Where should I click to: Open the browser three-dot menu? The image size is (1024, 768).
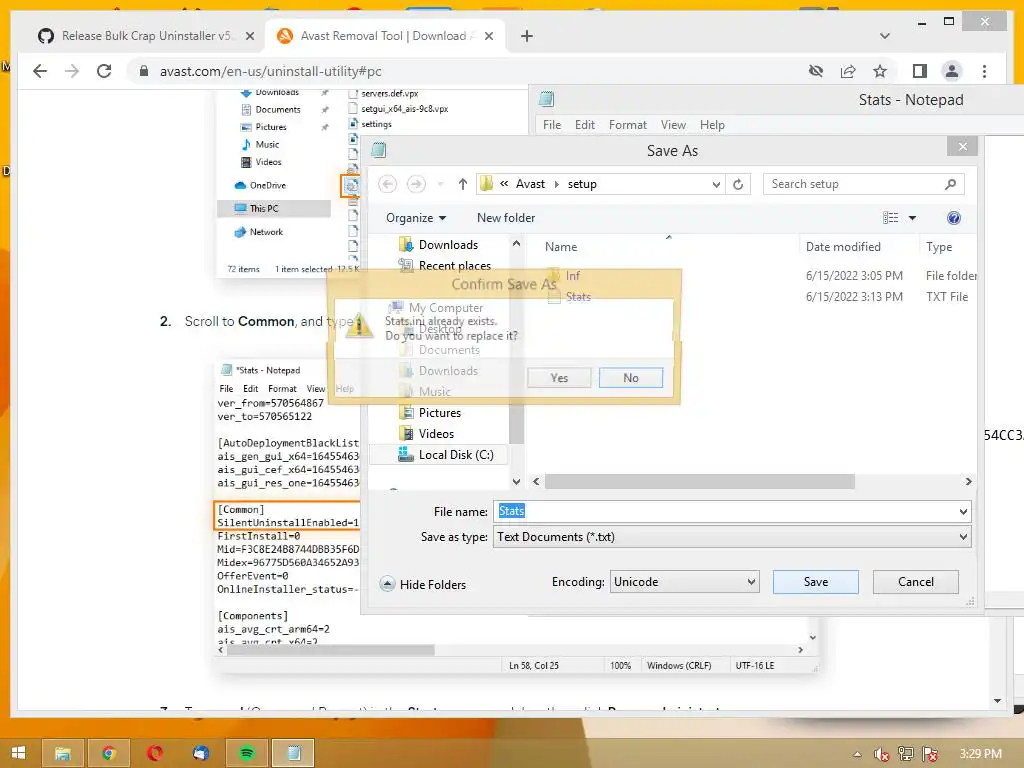(x=984, y=71)
